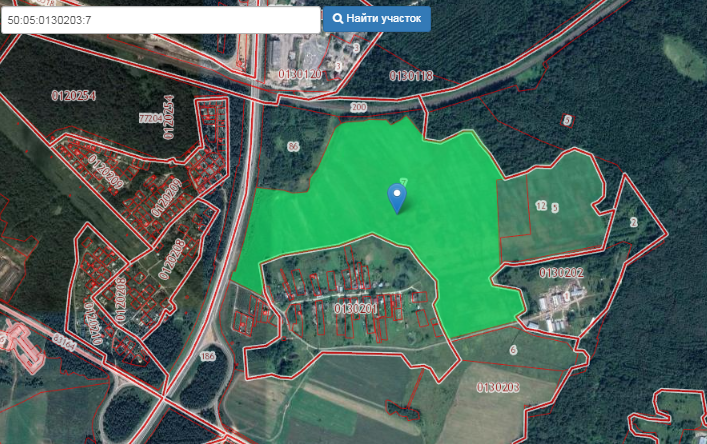Focus the cadastral number search field
The width and height of the screenshot is (707, 444).
click(160, 19)
